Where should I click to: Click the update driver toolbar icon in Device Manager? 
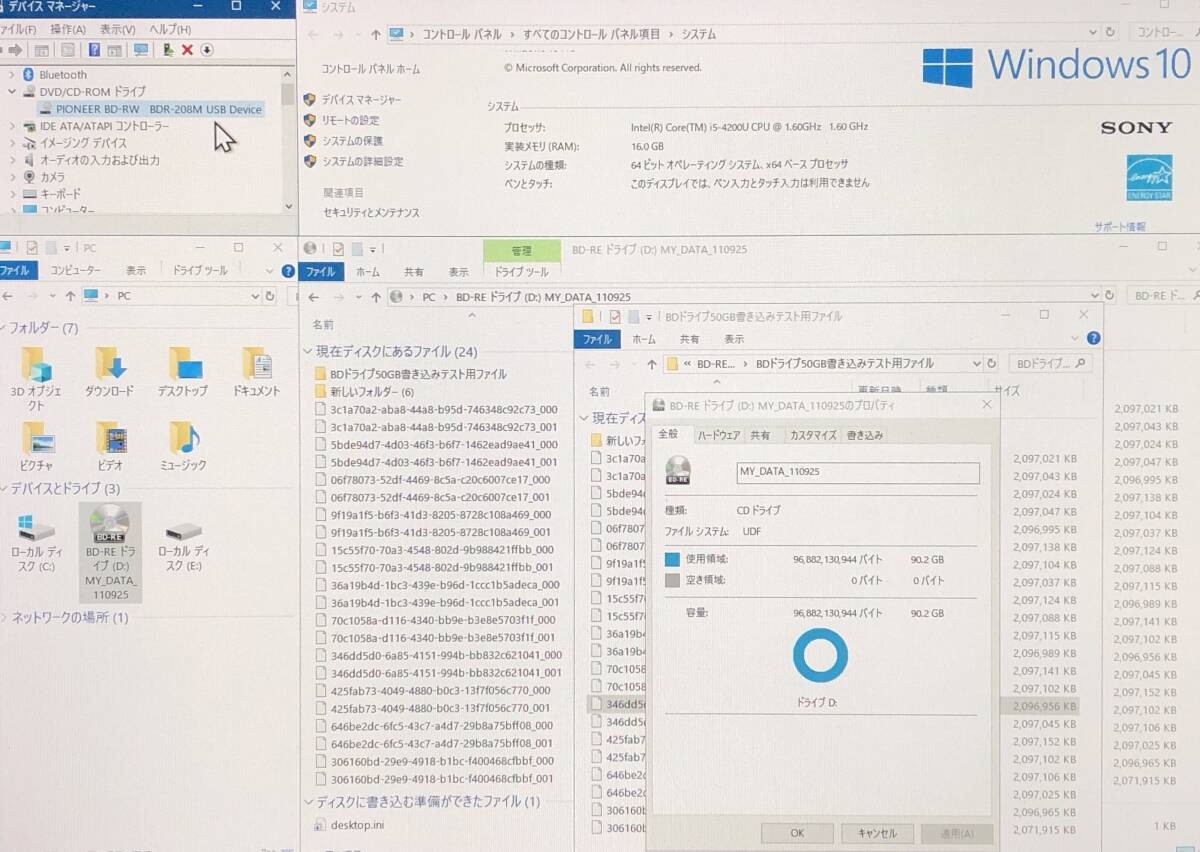(168, 50)
